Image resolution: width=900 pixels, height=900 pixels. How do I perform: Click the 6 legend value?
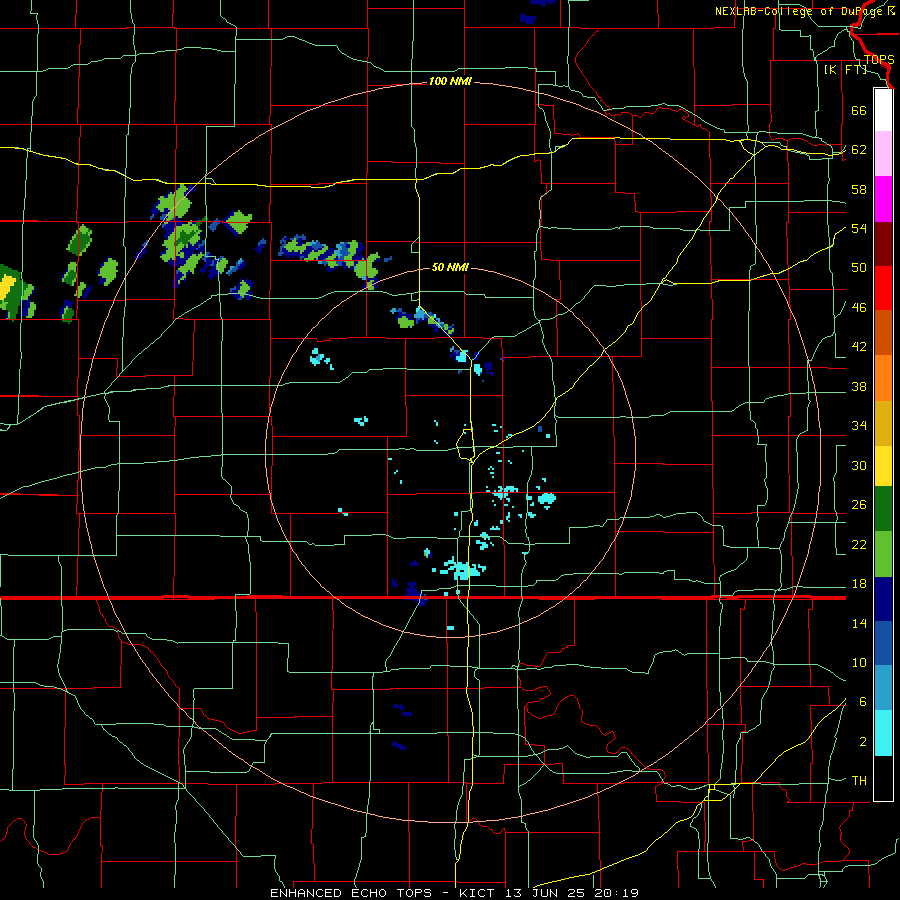863,702
